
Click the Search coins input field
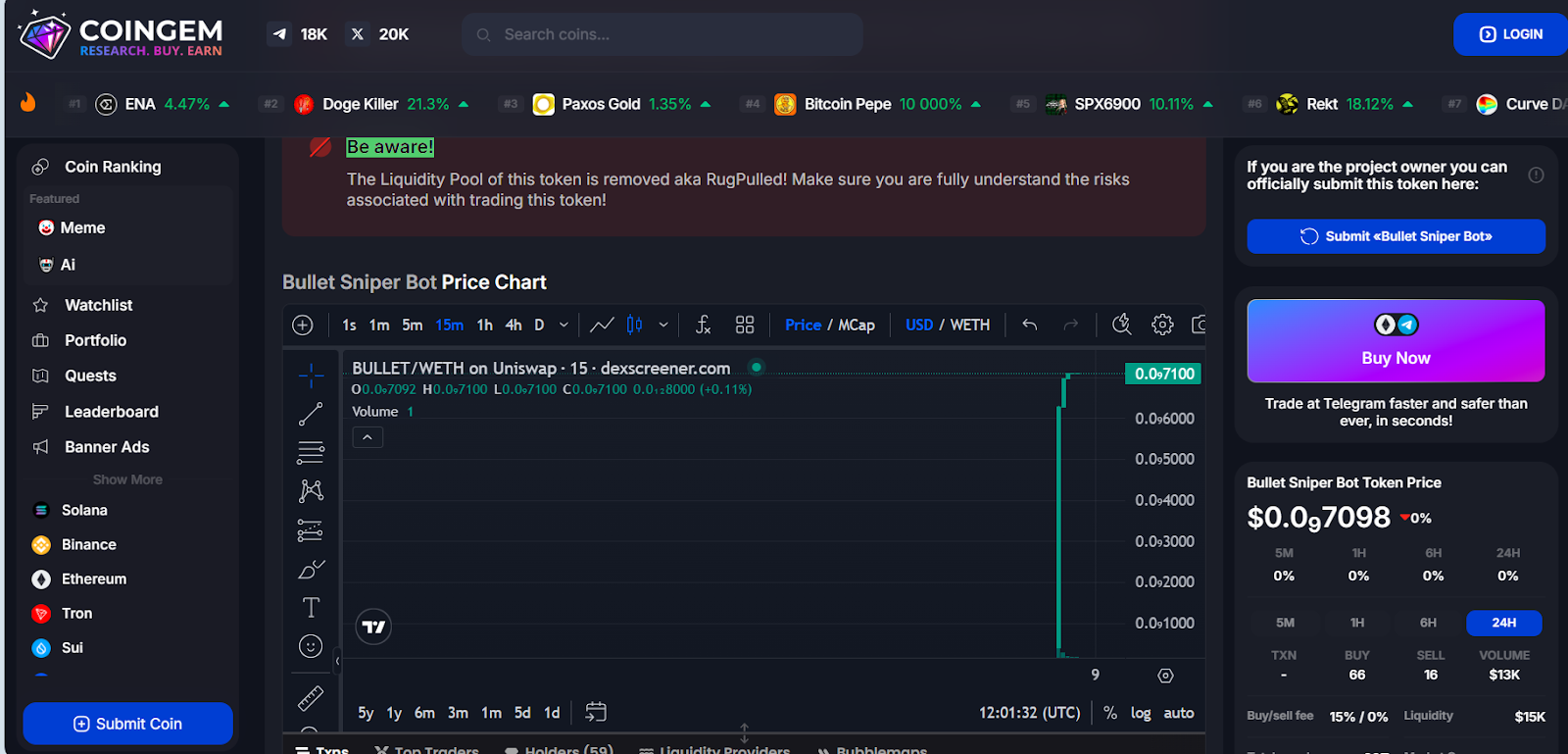coord(676,34)
